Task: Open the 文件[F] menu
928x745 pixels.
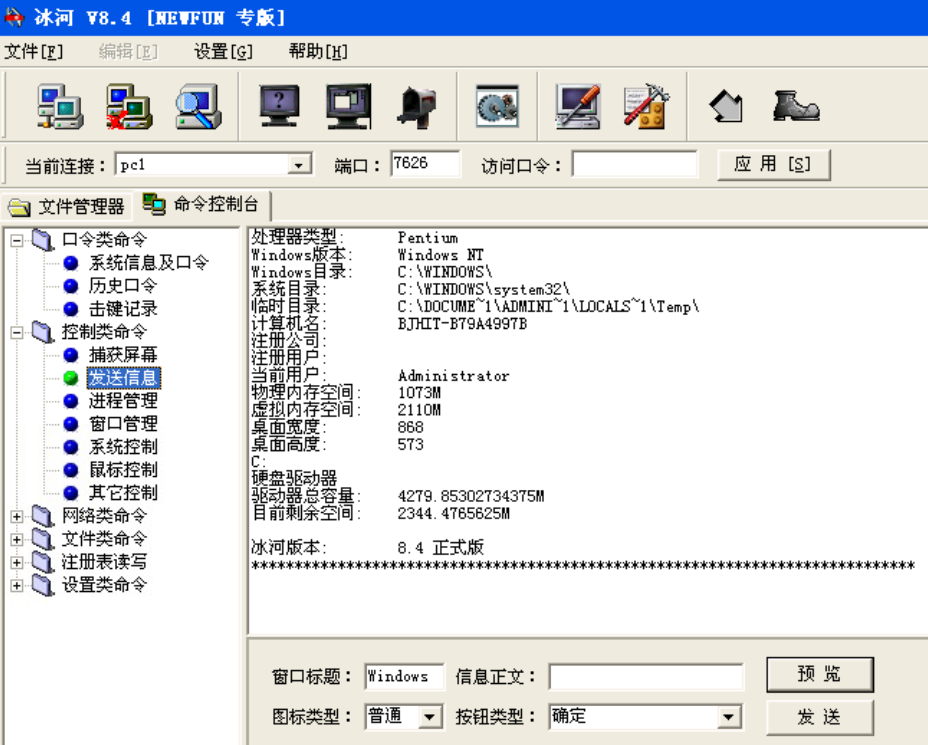Action: (34, 52)
